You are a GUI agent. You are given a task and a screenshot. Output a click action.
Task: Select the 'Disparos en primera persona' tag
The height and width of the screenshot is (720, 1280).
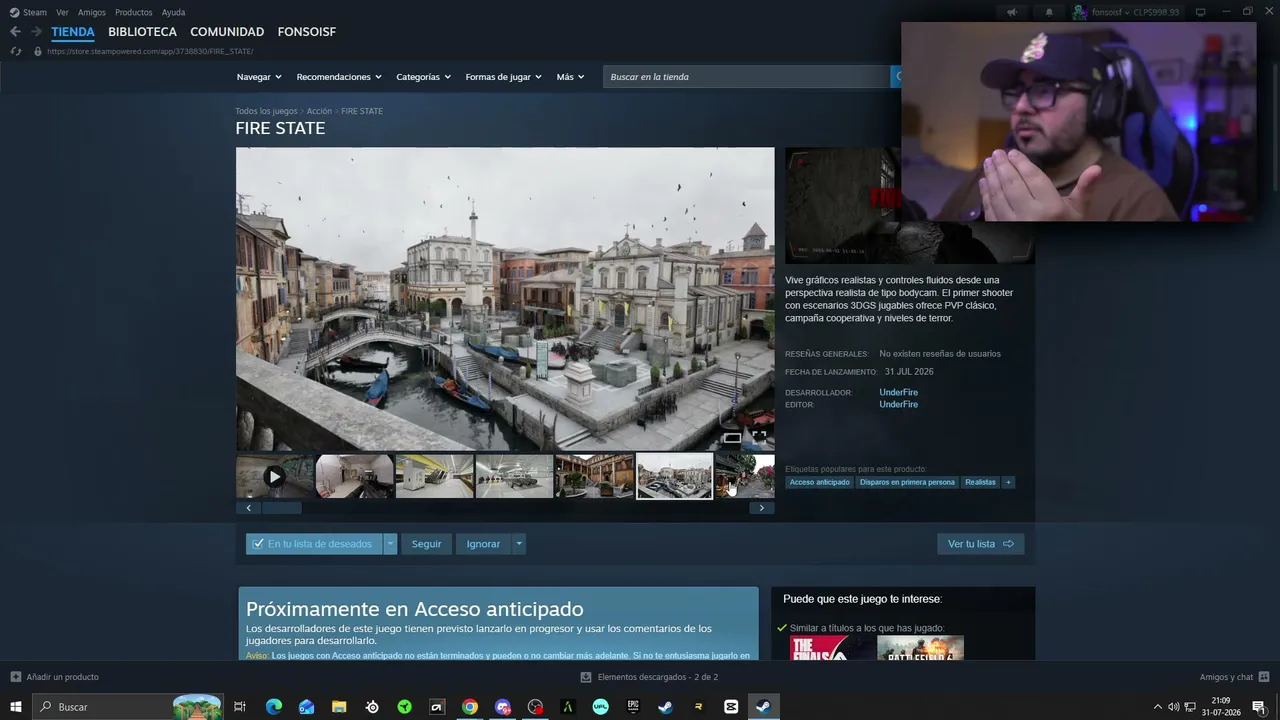pos(907,482)
